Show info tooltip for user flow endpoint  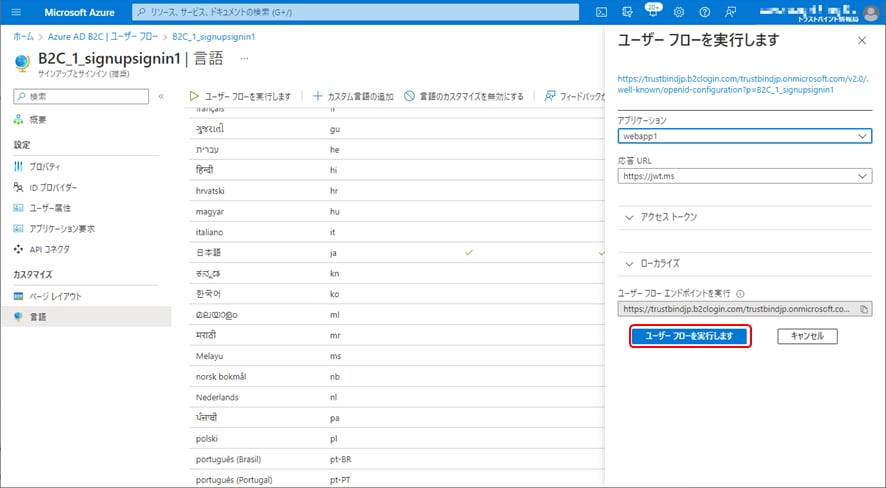click(x=740, y=294)
